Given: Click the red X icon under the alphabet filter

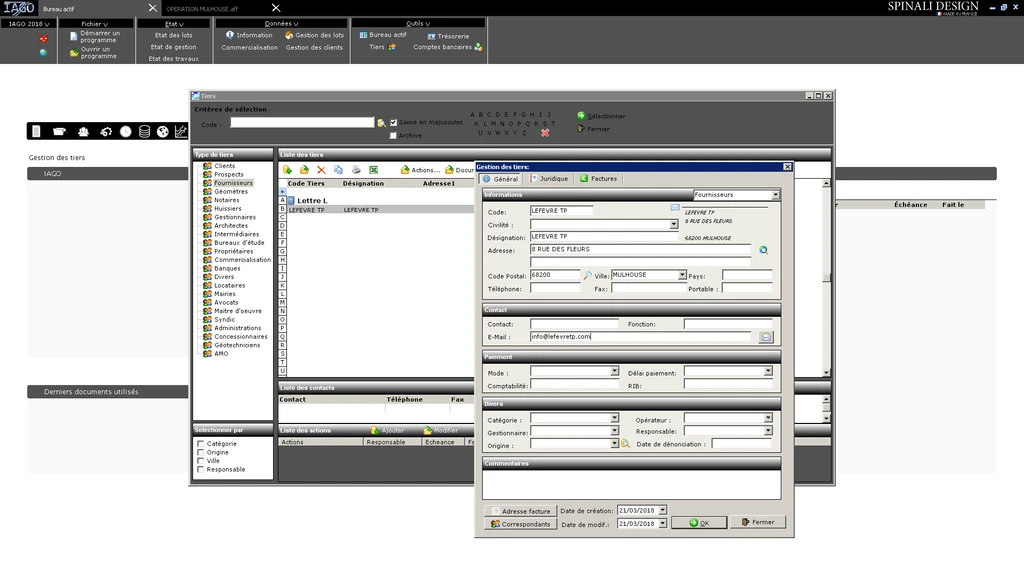Looking at the screenshot, I should [545, 132].
